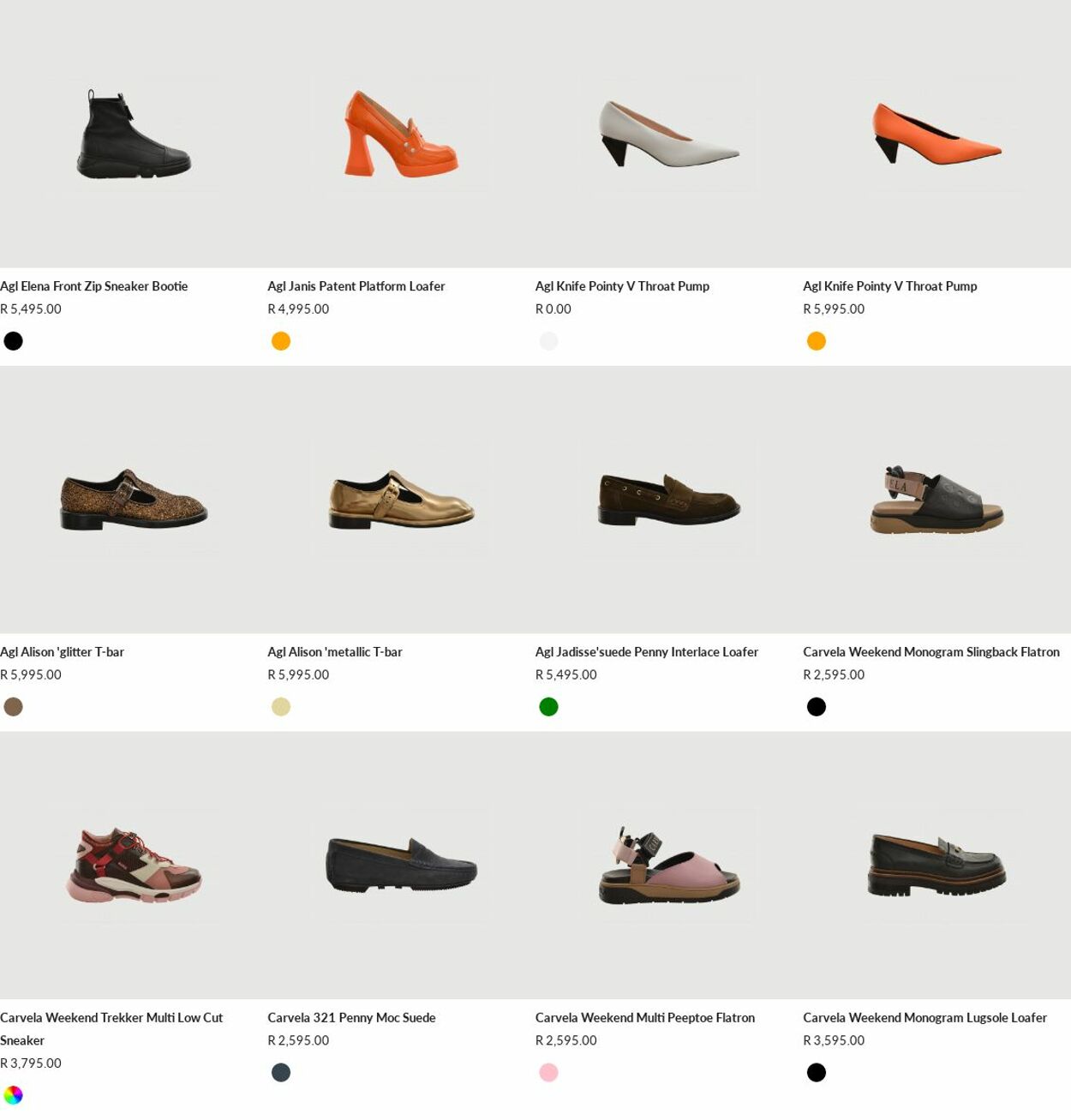Screen dimensions: 1071x1120
Task: View the black zip bootie image
Action: tap(134, 134)
